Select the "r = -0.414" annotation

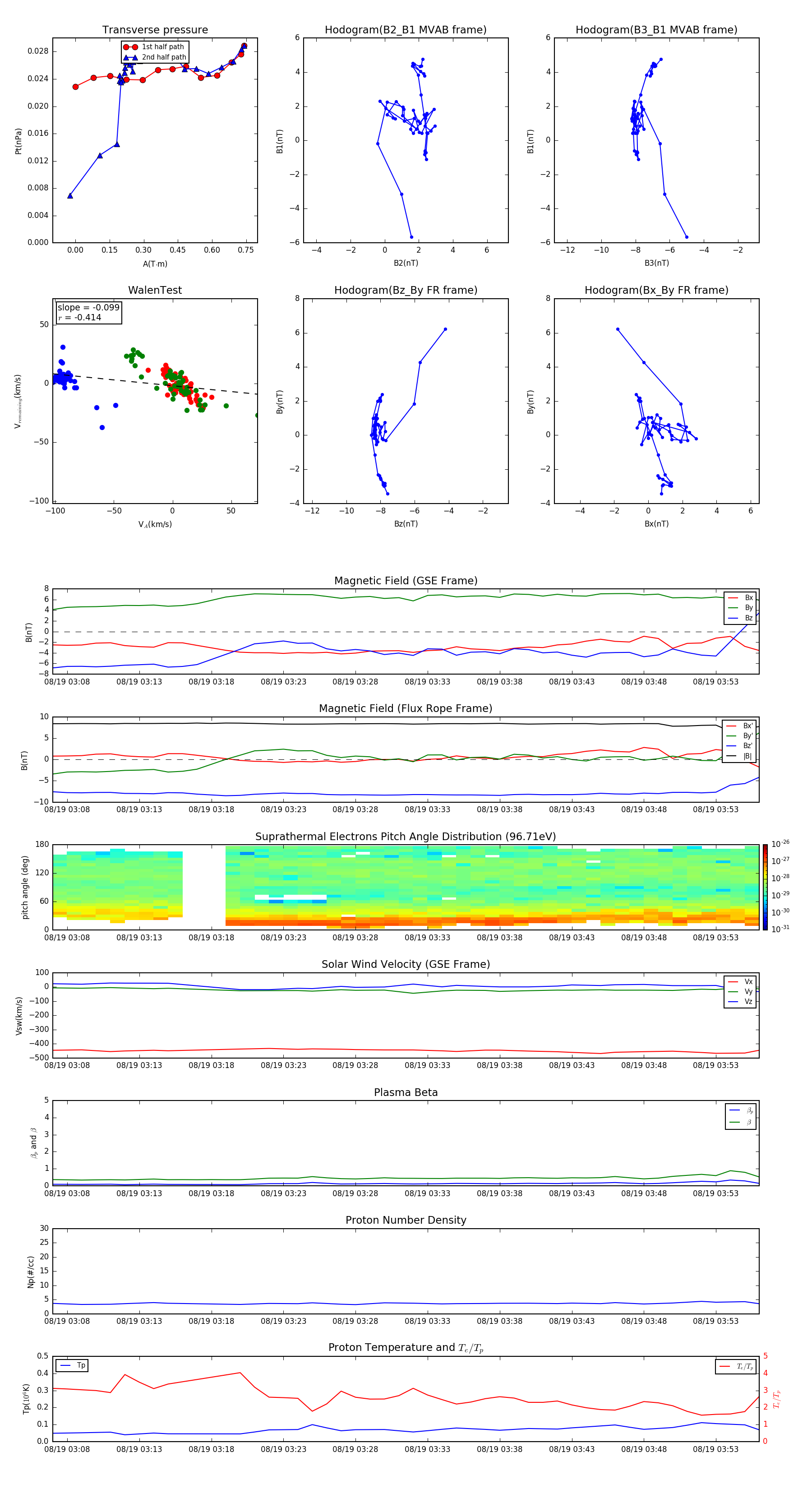tap(80, 317)
